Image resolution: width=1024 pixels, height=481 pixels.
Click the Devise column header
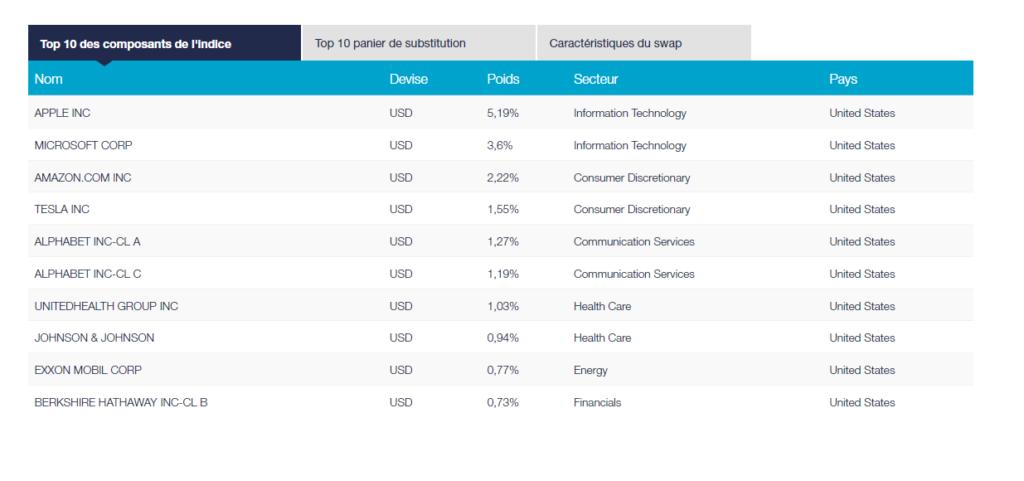click(x=408, y=79)
